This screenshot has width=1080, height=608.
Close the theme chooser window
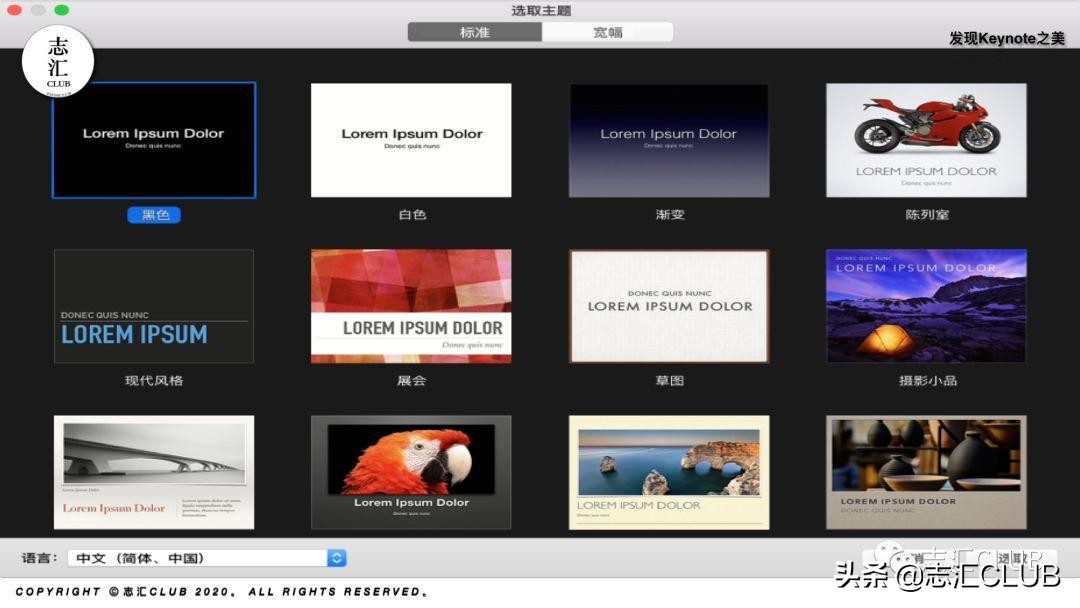pos(15,10)
